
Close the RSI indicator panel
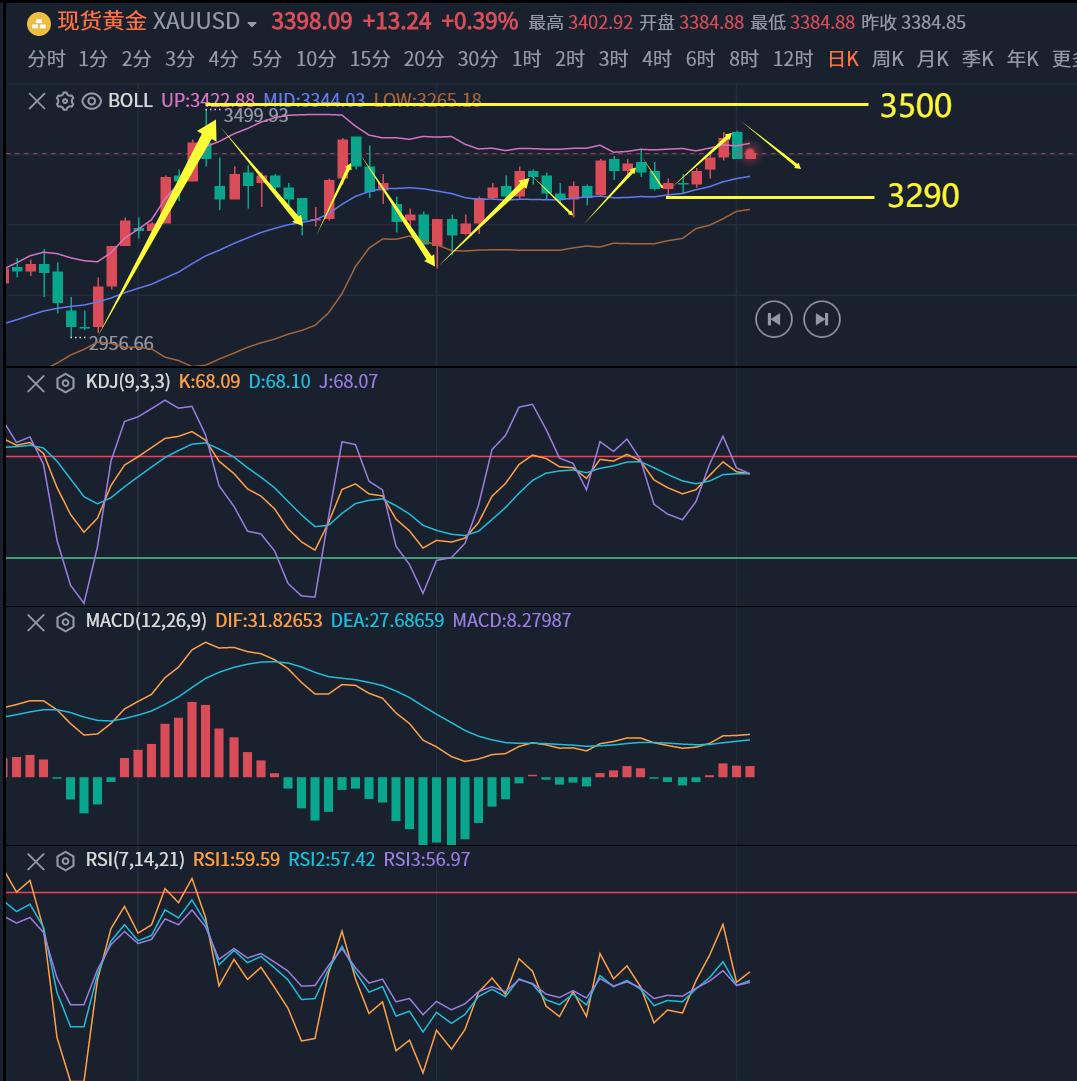tap(36, 861)
